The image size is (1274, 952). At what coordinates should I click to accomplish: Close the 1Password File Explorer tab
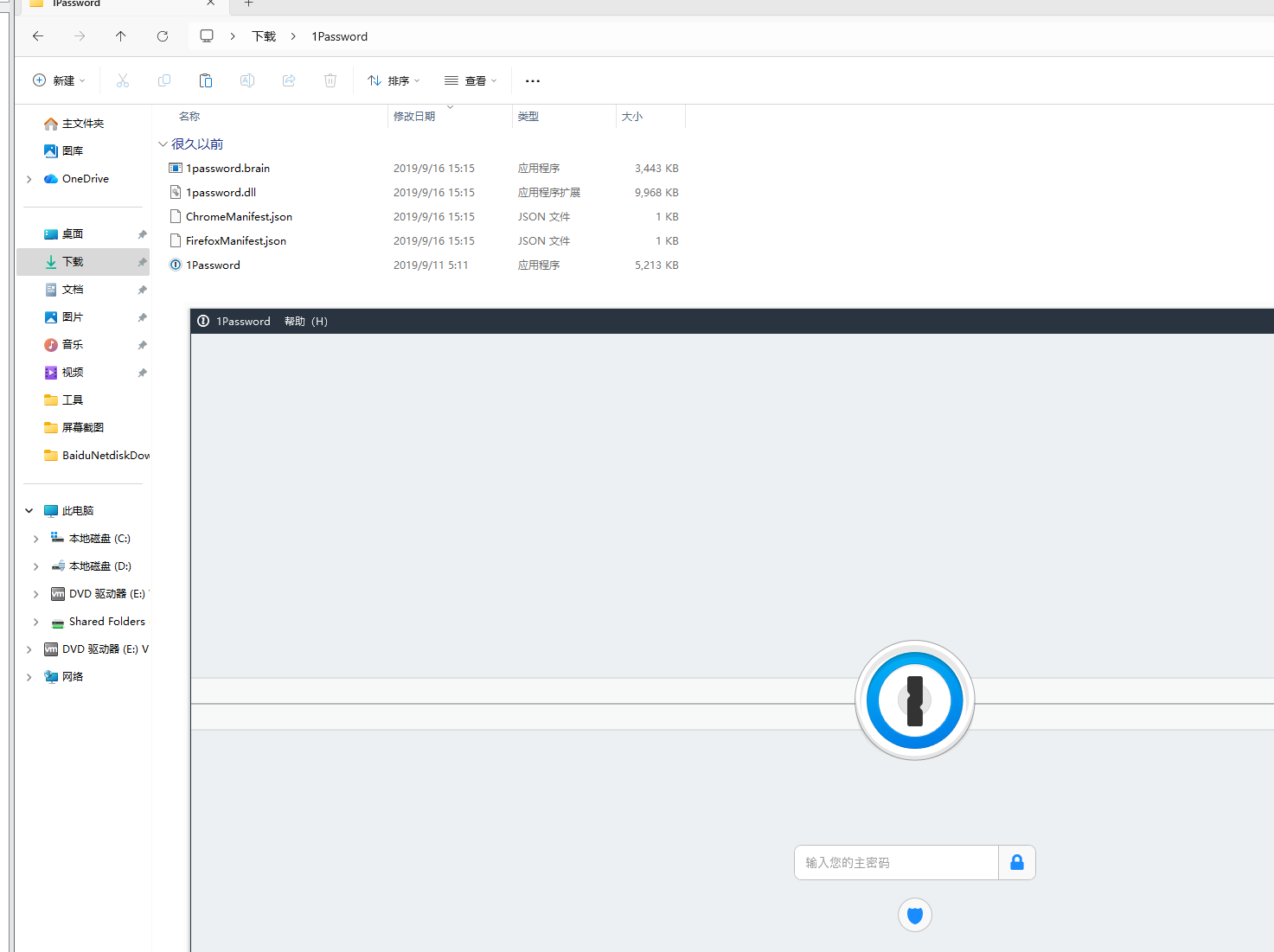tap(211, 3)
